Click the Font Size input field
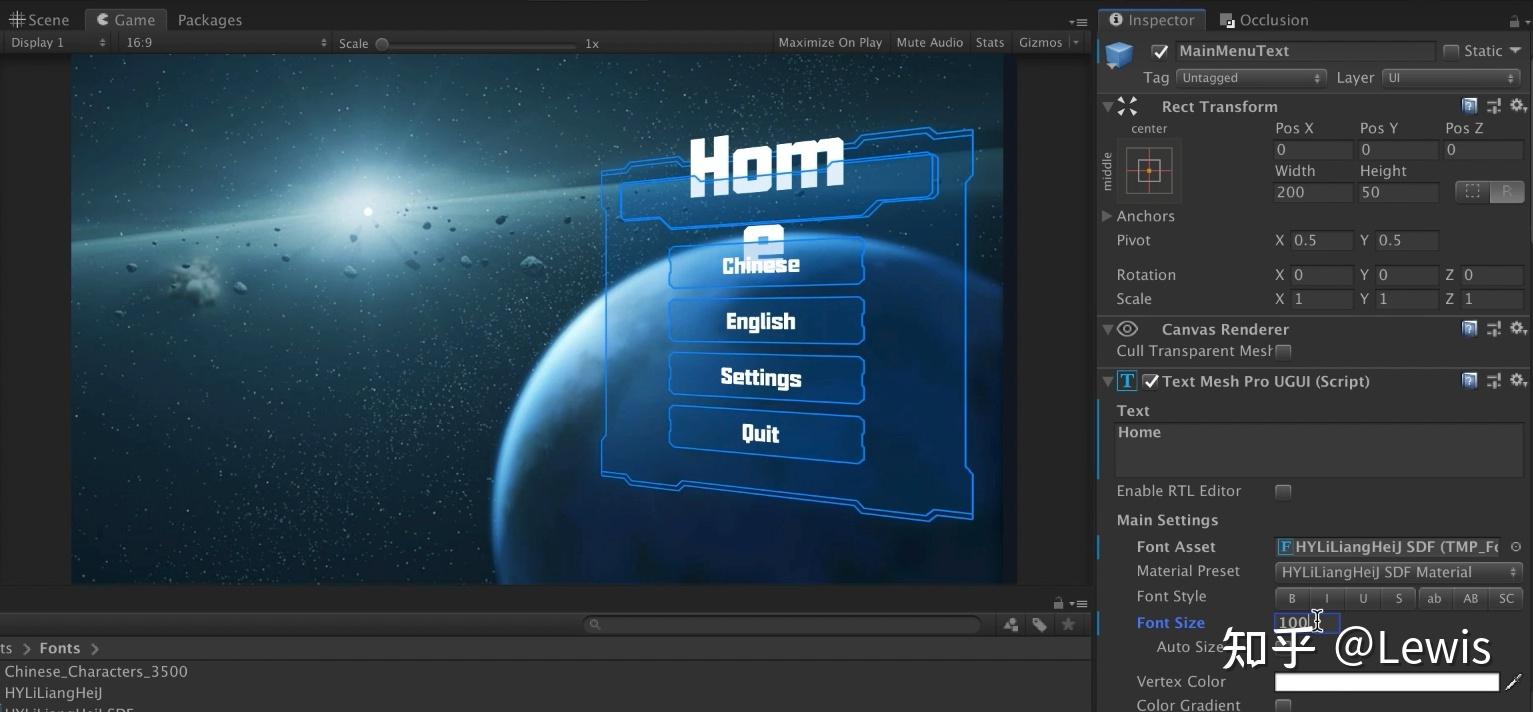The height and width of the screenshot is (712, 1533). click(1303, 622)
